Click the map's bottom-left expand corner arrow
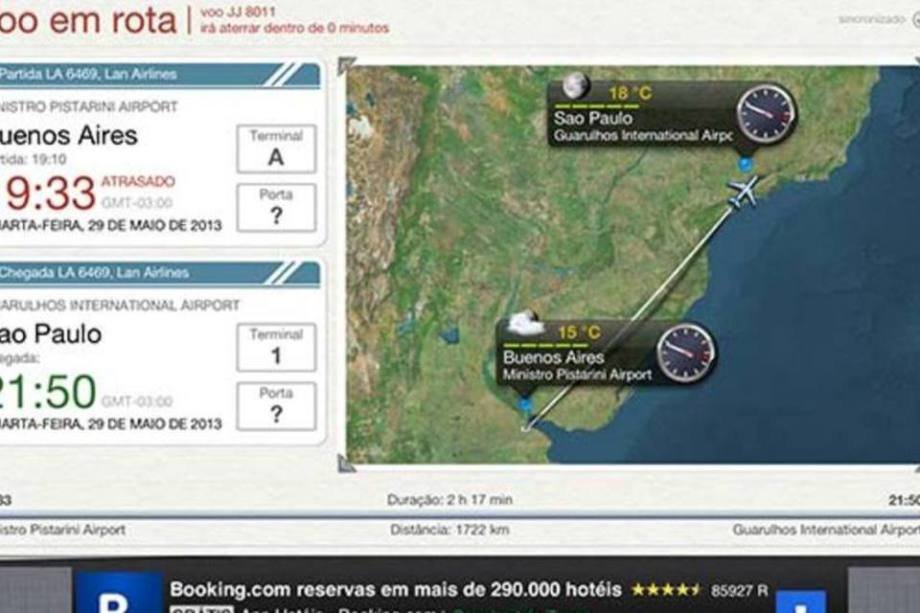The width and height of the screenshot is (920, 613). click(347, 463)
